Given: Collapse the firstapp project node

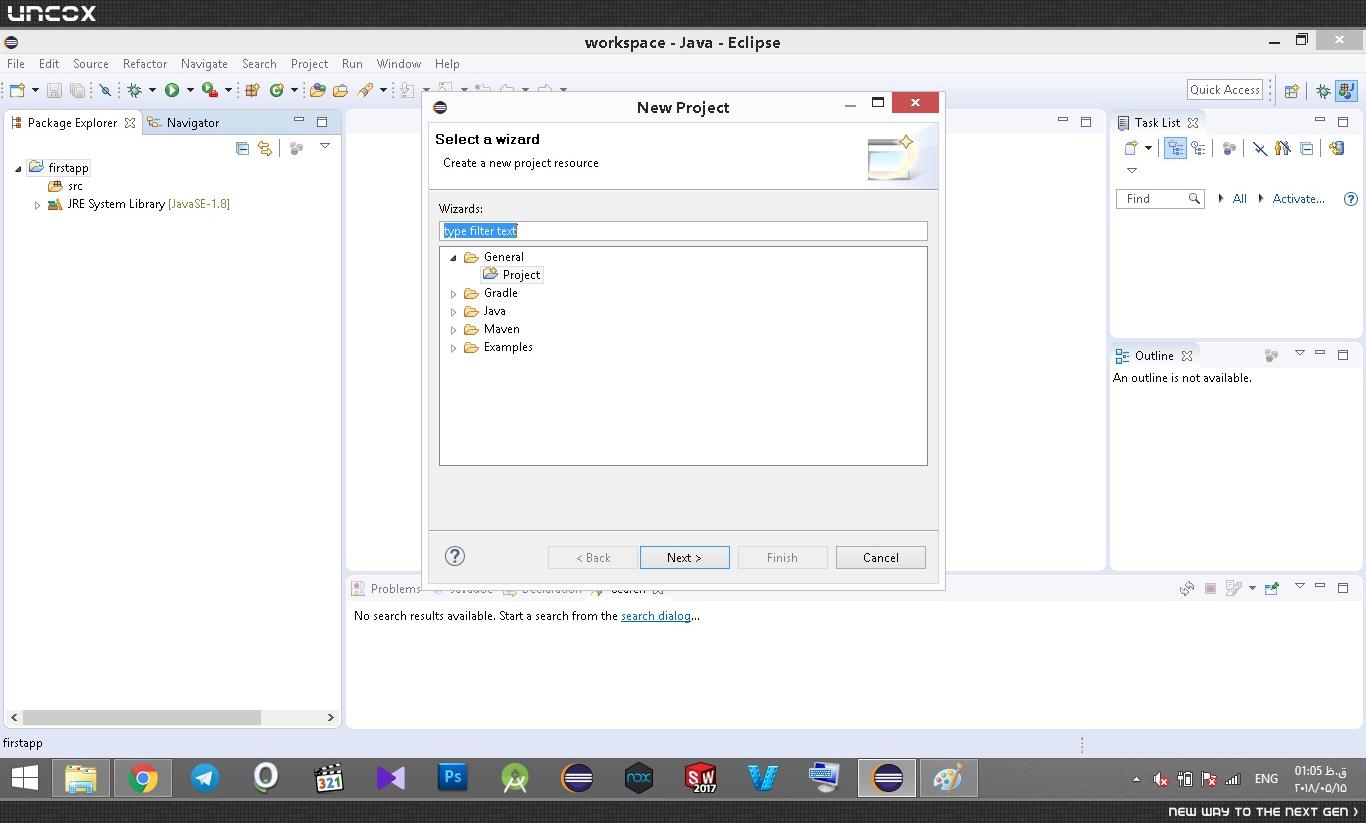Looking at the screenshot, I should click(18, 168).
